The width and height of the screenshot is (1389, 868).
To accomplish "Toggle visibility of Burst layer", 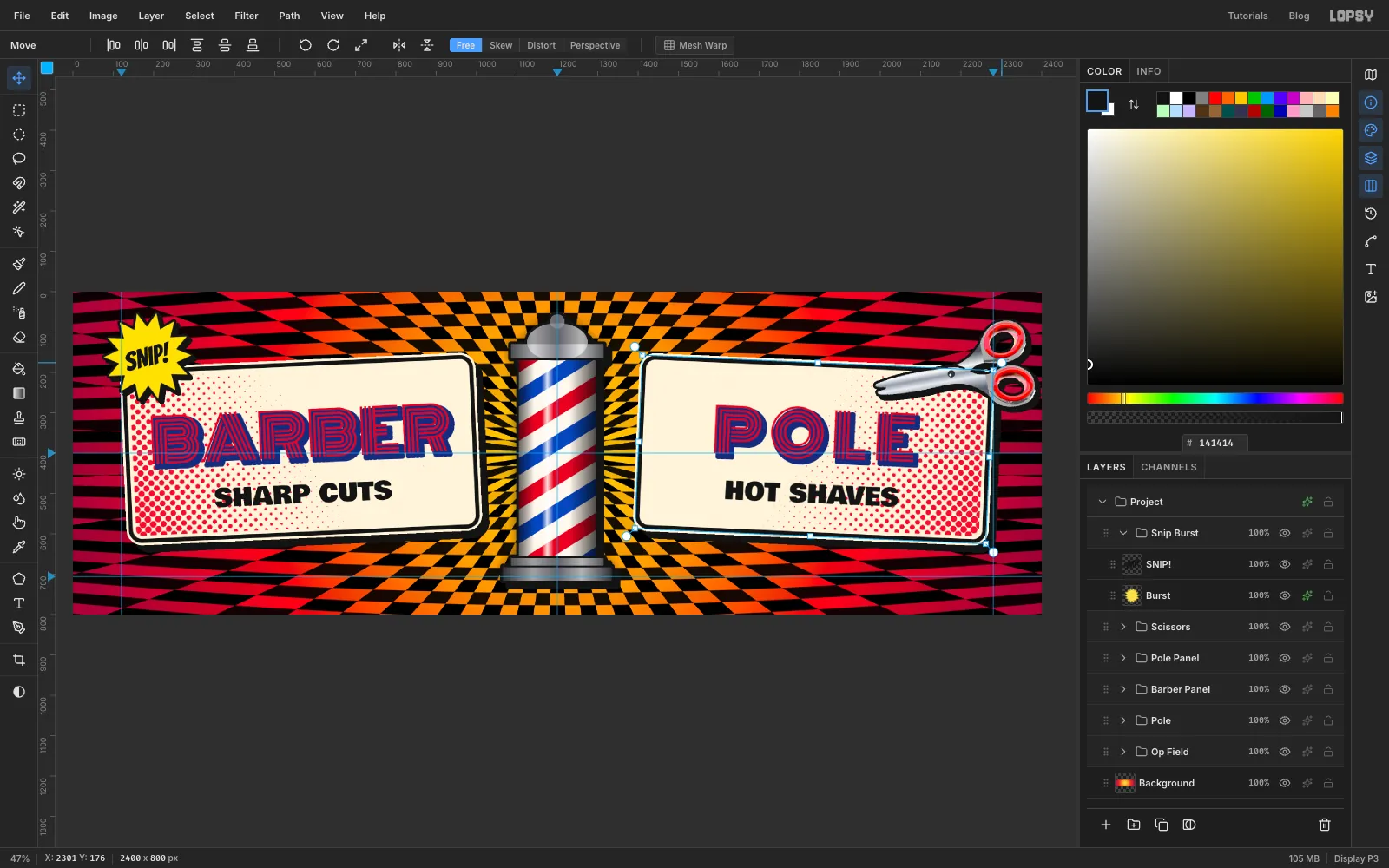I will click(x=1285, y=595).
